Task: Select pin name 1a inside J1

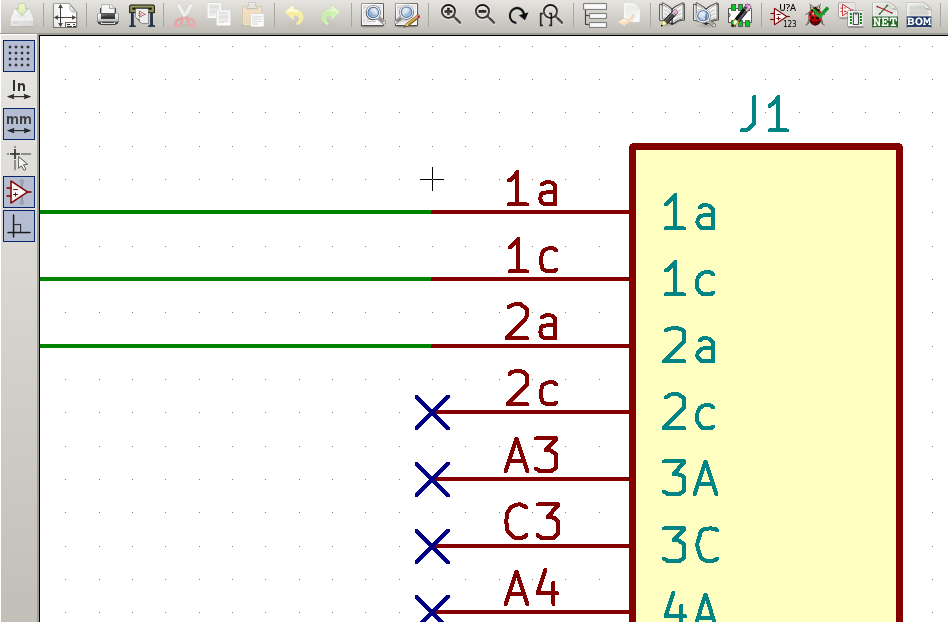Action: (689, 212)
